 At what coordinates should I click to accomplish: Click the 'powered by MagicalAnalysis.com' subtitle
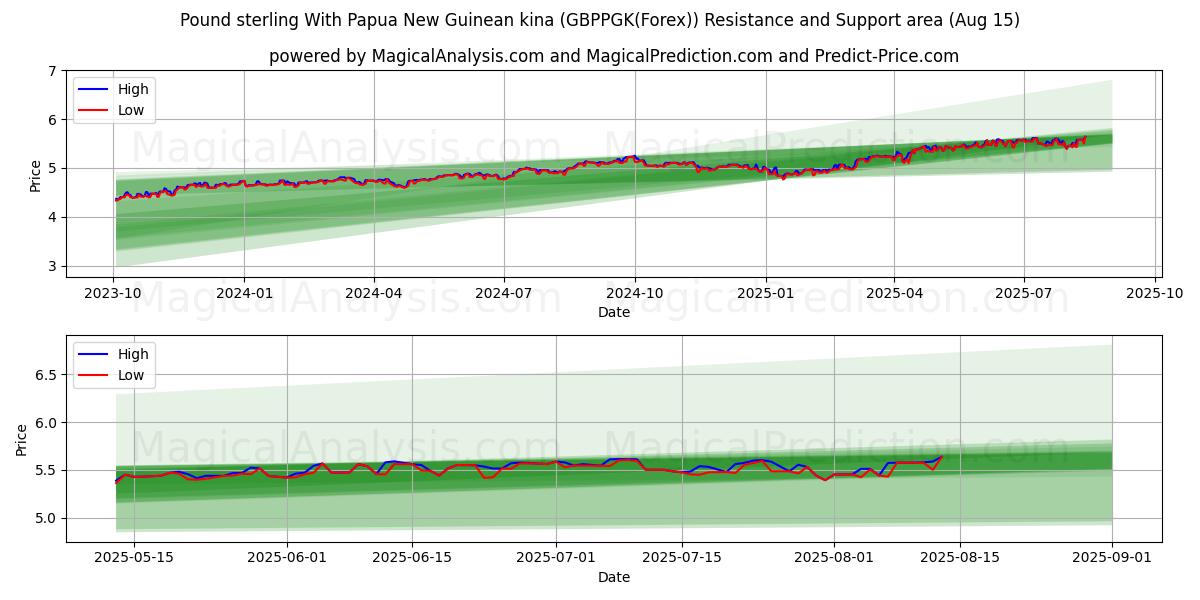[614, 56]
